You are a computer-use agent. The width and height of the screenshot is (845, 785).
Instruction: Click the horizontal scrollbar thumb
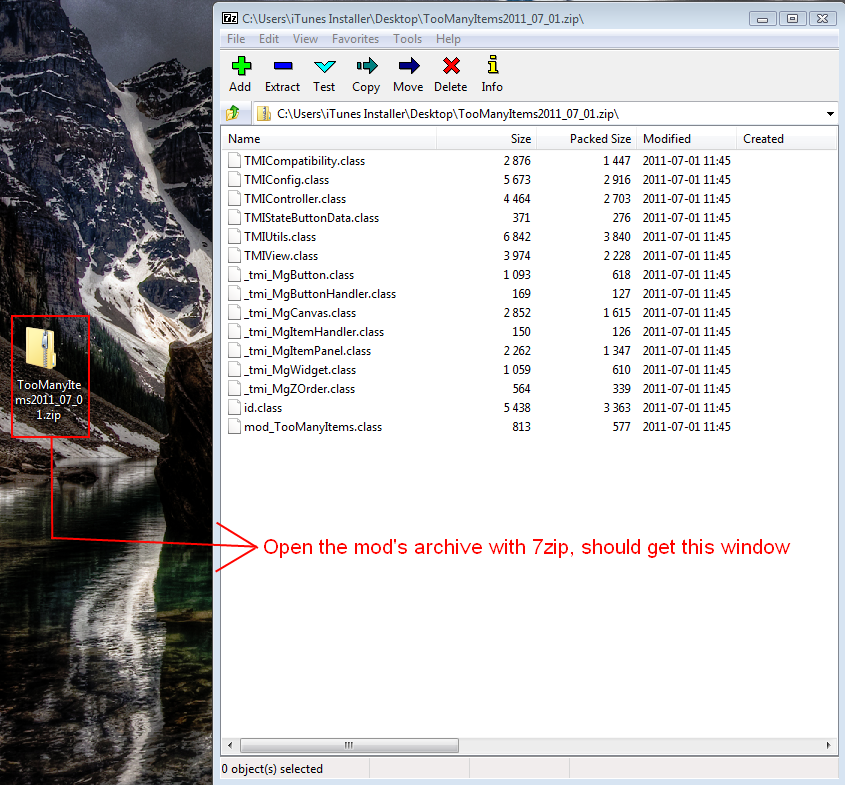[349, 746]
